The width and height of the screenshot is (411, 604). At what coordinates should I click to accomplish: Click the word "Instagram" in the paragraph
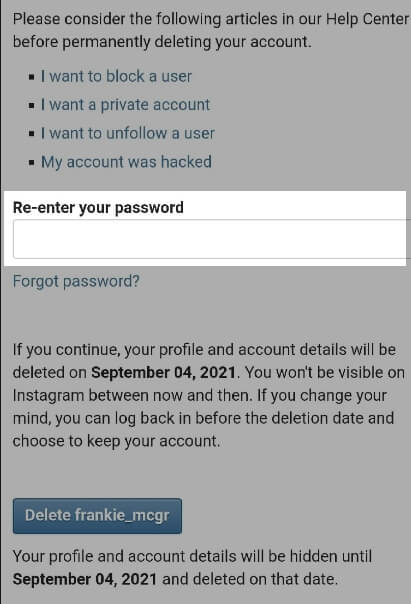click(49, 396)
